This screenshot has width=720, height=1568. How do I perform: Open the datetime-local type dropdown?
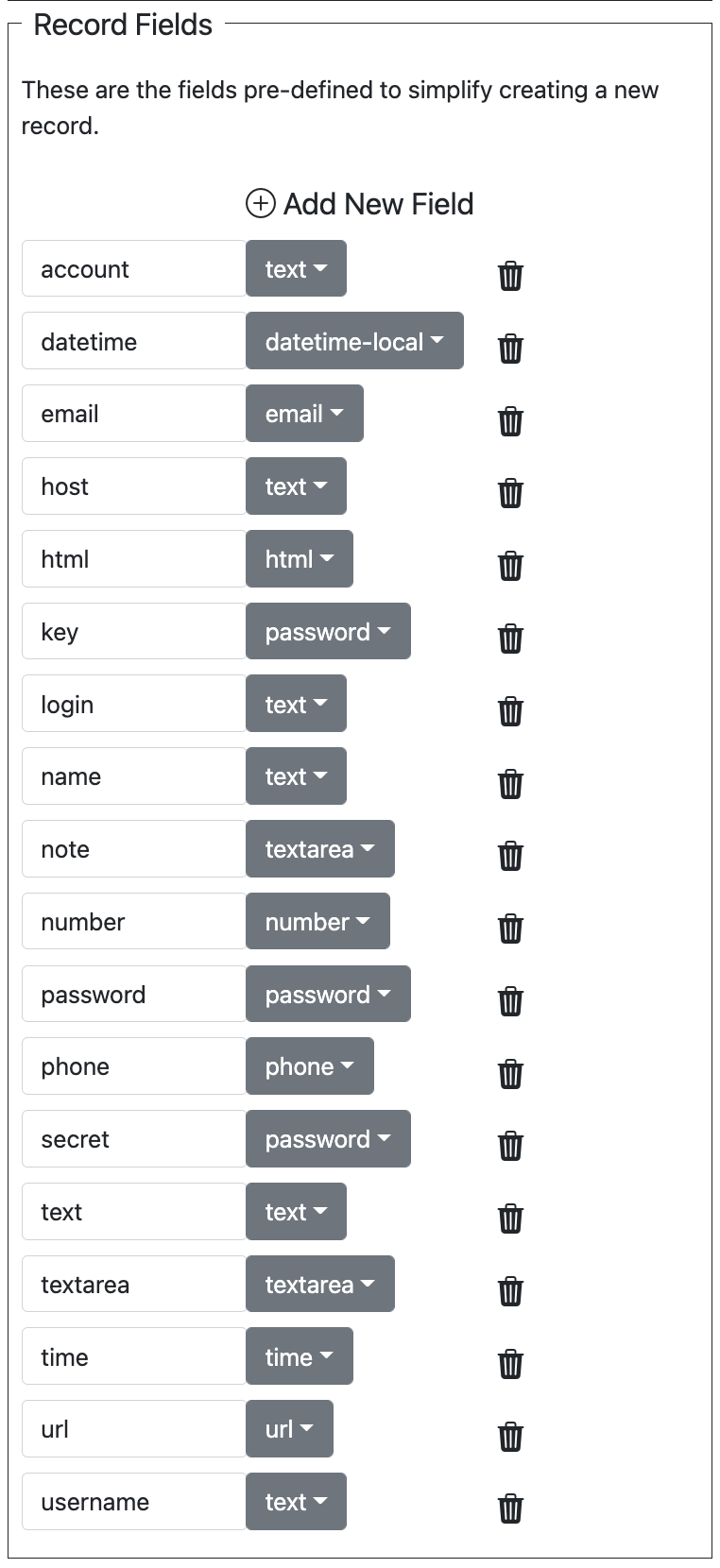[354, 341]
